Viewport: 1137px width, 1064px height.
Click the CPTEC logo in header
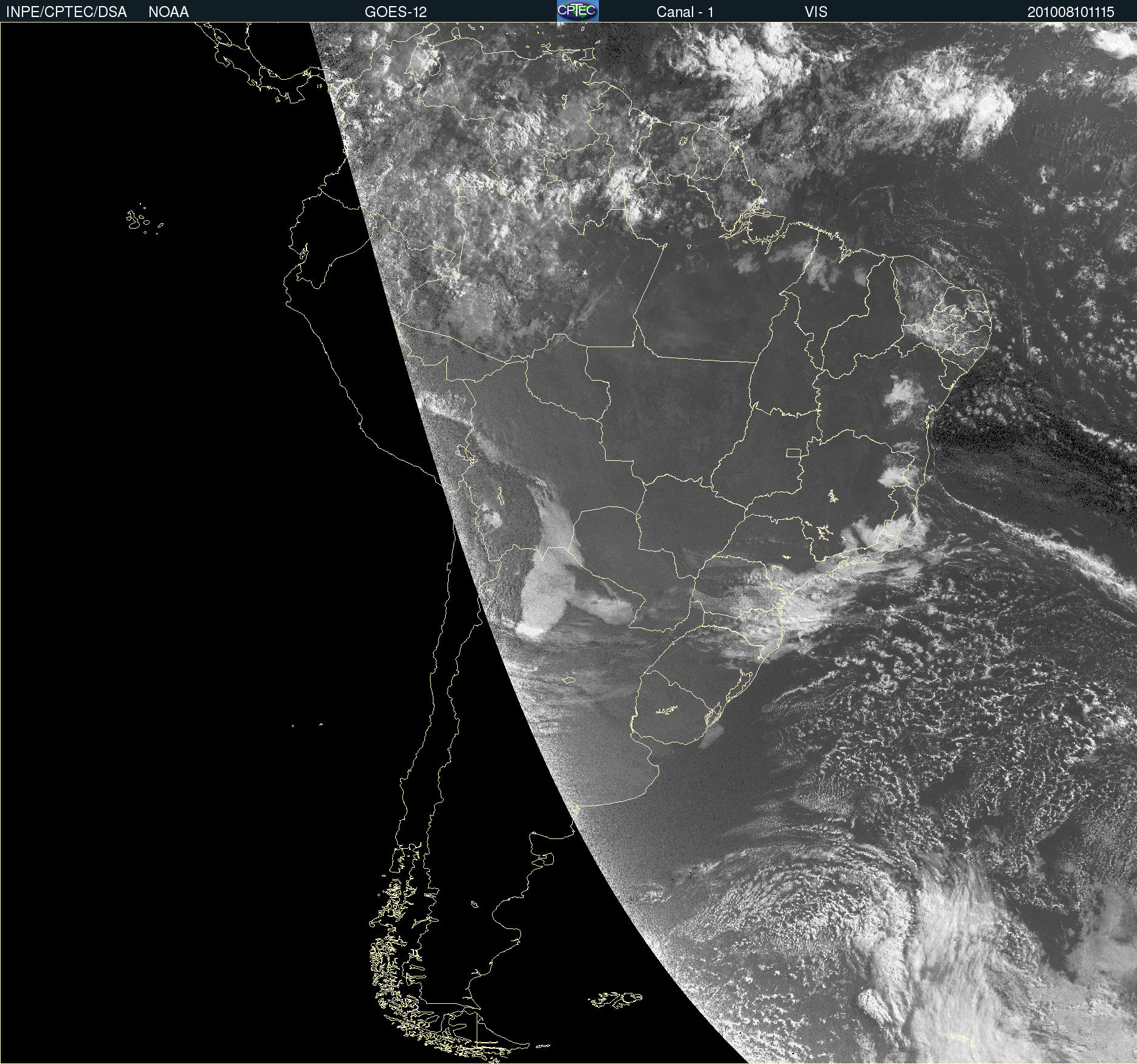click(578, 11)
